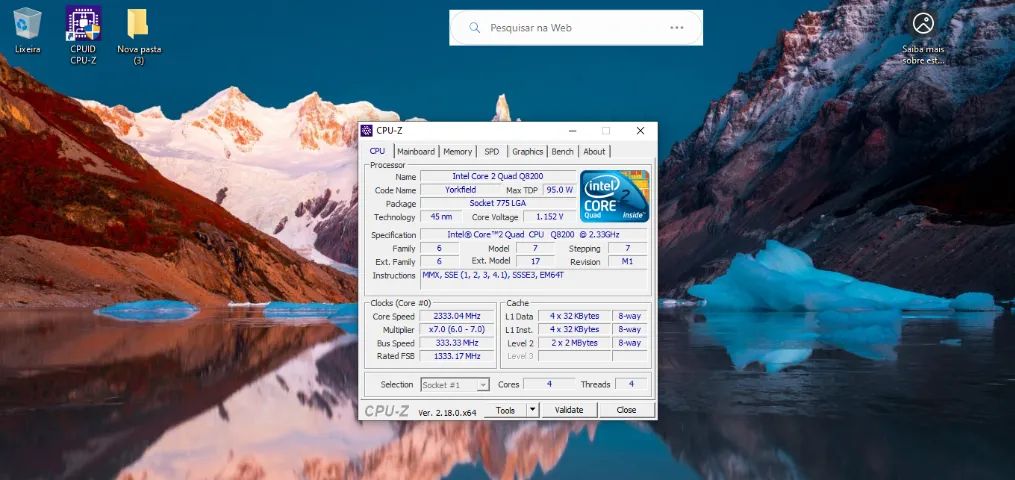Screen dimensions: 1015x480
Task: Expand the Tools dropdown arrow
Action: pyautogui.click(x=532, y=410)
